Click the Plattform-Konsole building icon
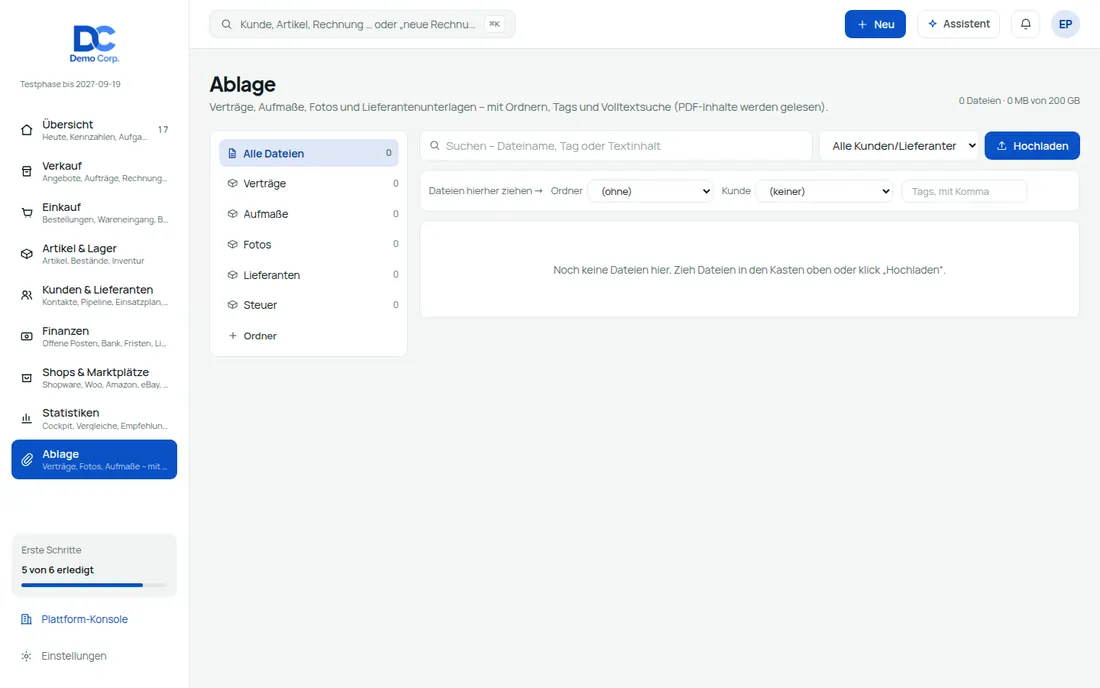 pyautogui.click(x=26, y=619)
